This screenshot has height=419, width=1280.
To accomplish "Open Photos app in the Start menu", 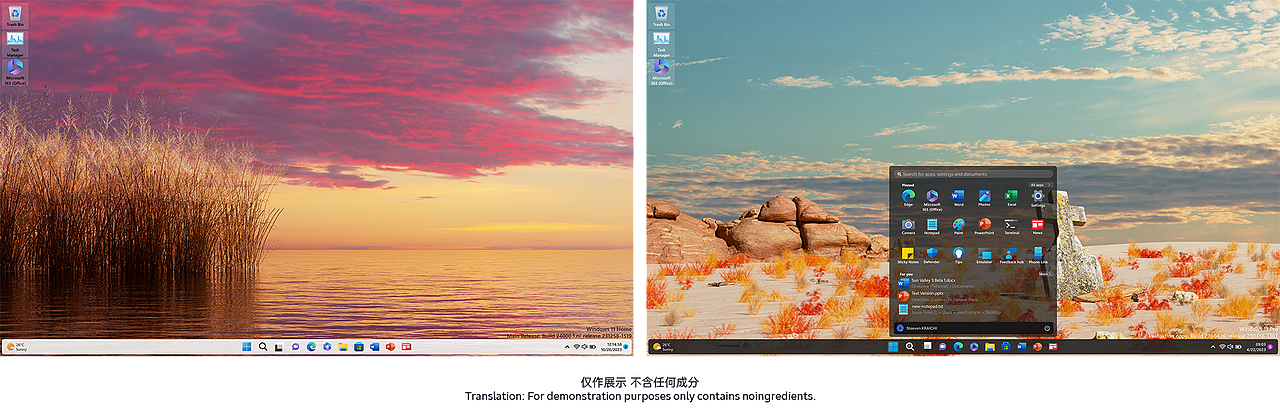I will pos(984,198).
